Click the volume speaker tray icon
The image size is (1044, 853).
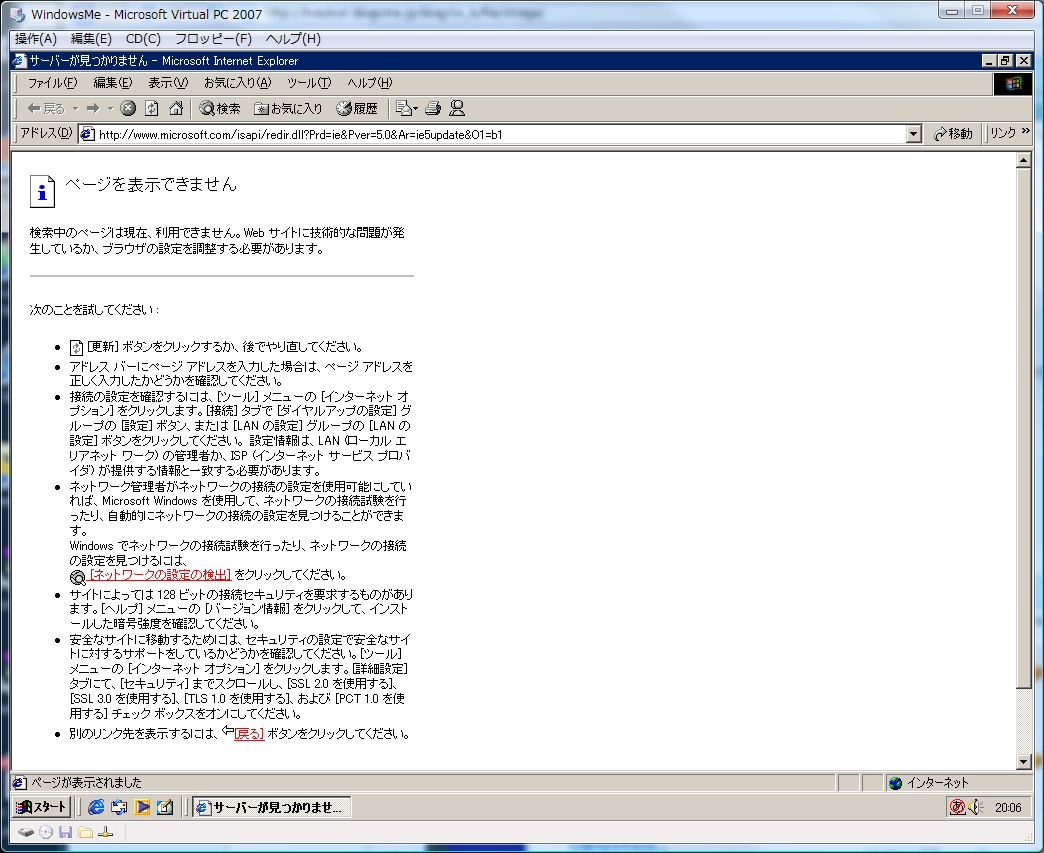975,807
